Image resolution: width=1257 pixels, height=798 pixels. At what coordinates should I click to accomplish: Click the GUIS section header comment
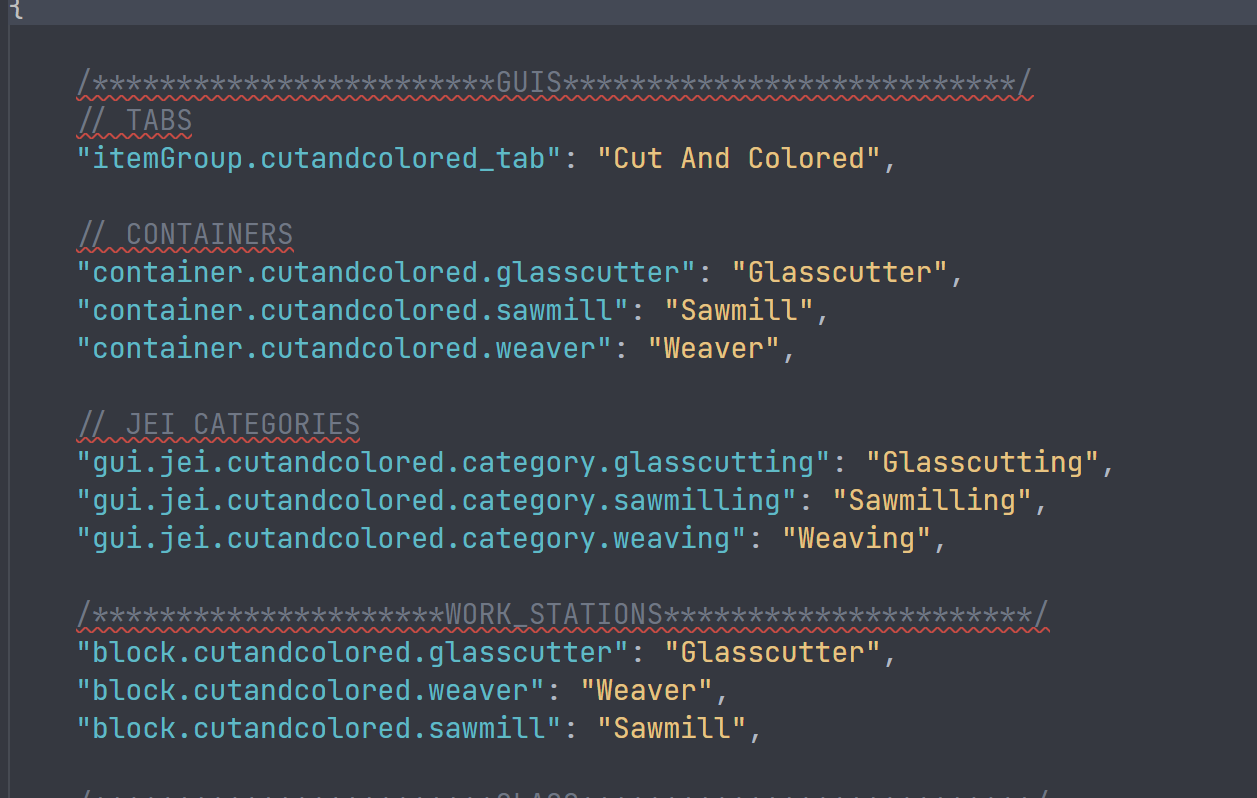tap(555, 82)
